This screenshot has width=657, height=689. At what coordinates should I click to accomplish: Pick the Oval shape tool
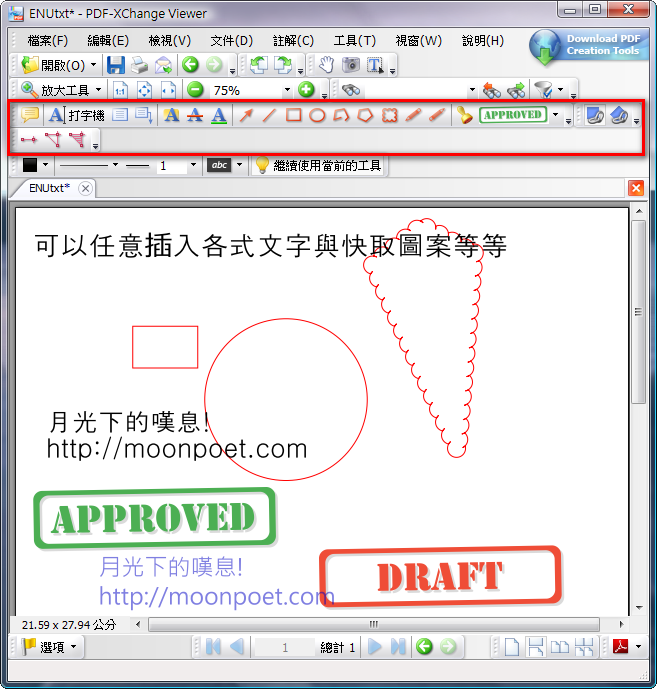(x=317, y=115)
